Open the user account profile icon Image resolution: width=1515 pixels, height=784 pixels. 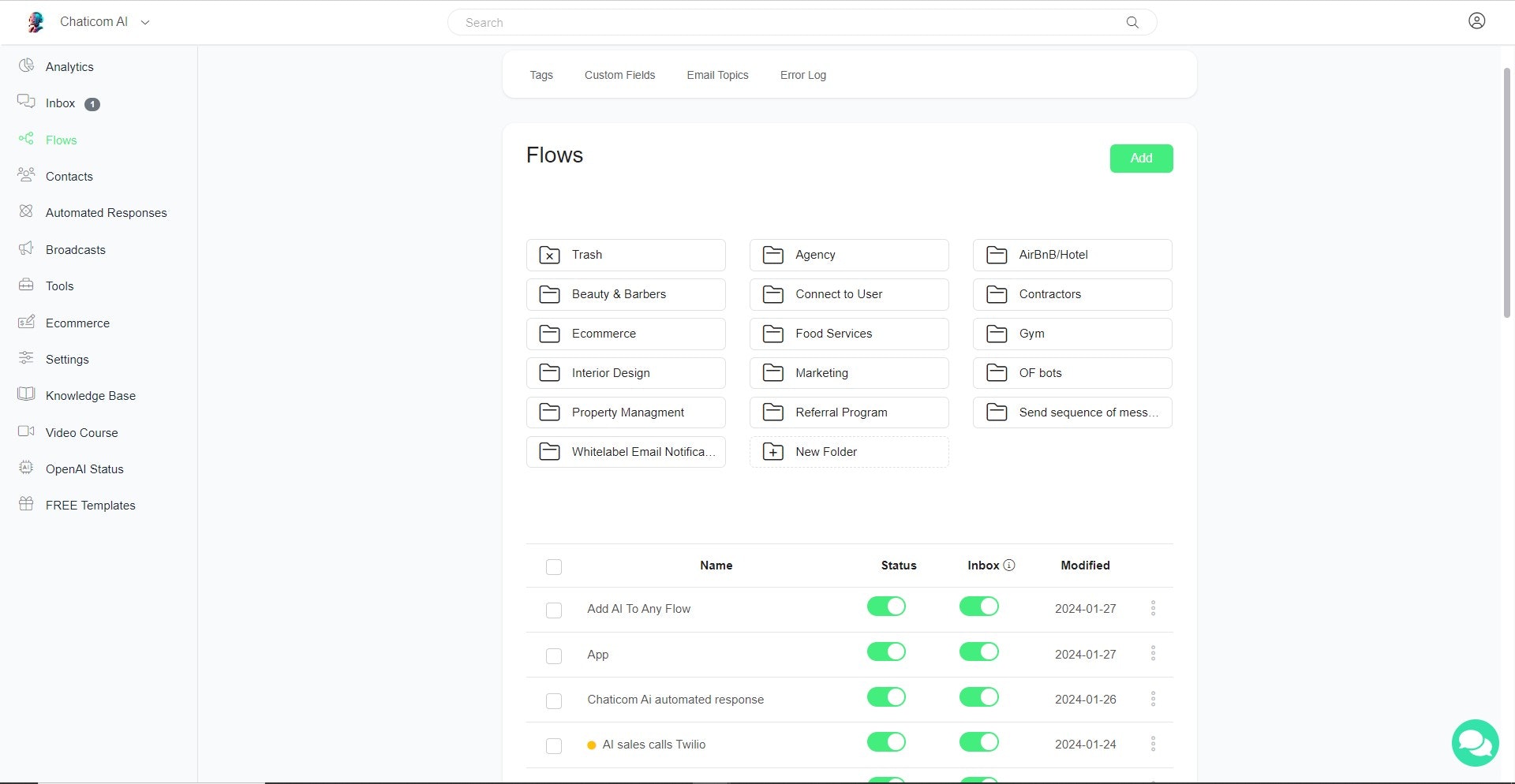coord(1476,21)
